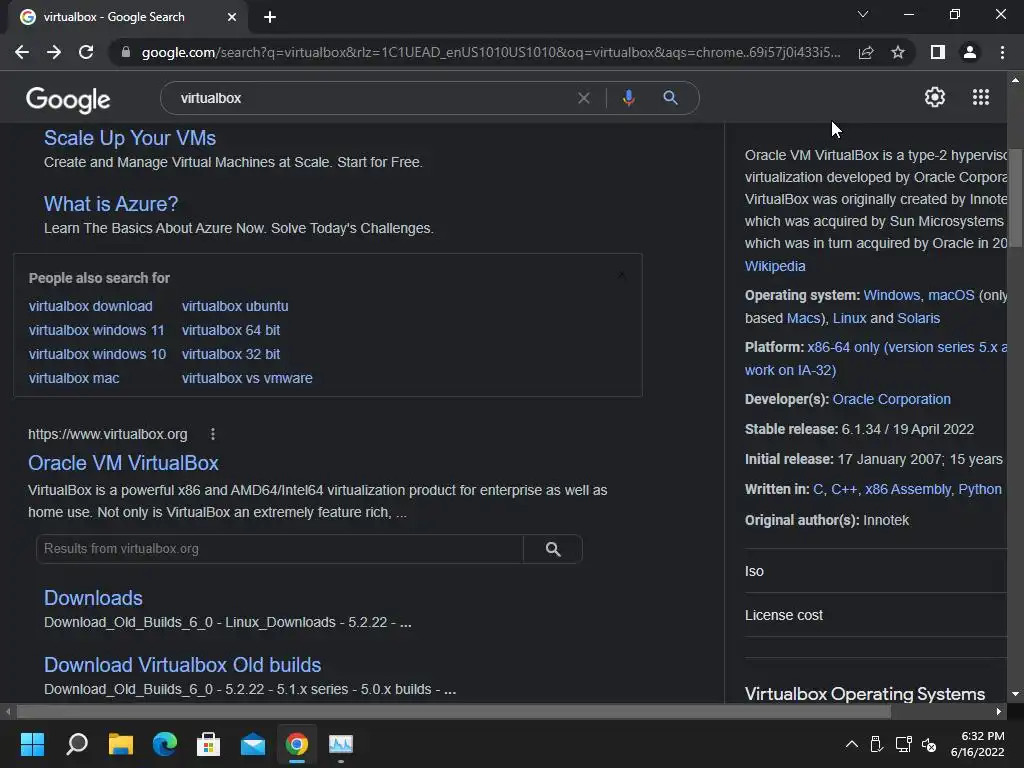Show hidden system tray icons
This screenshot has height=768, width=1024.
pyautogui.click(x=852, y=744)
